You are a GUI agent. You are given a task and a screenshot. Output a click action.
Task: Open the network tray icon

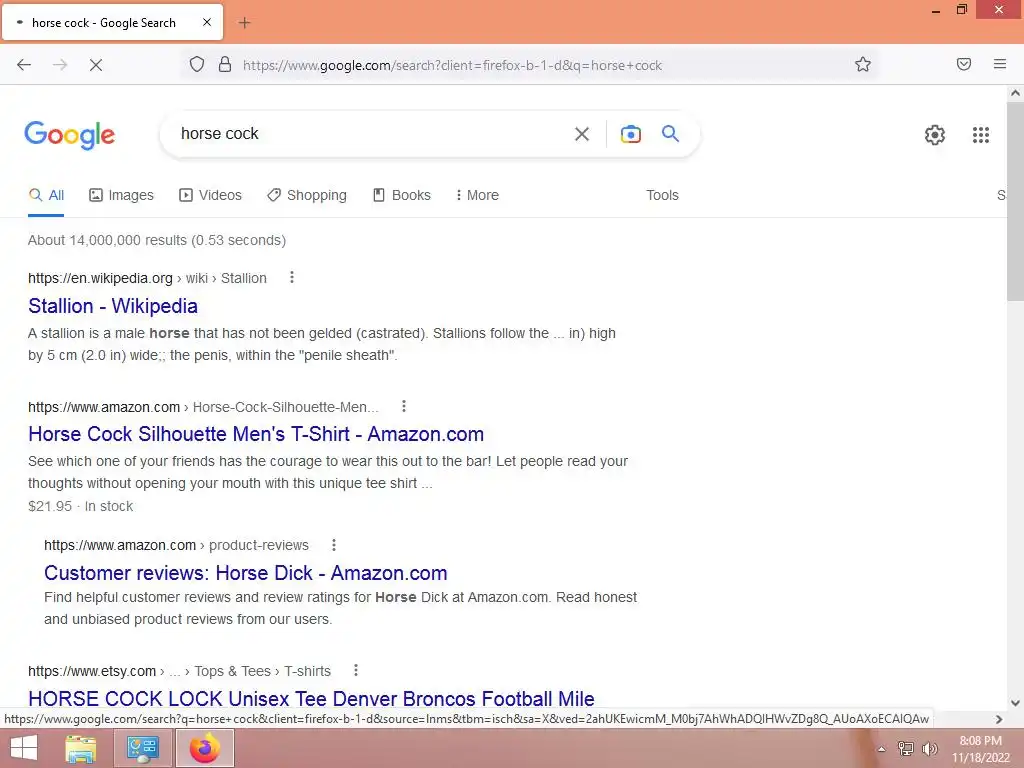coord(906,749)
